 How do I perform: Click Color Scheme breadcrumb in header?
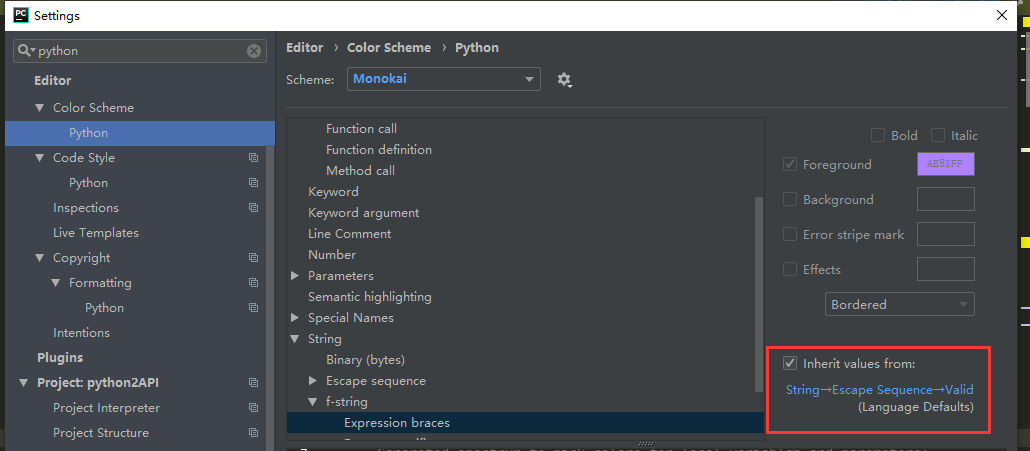pyautogui.click(x=389, y=47)
